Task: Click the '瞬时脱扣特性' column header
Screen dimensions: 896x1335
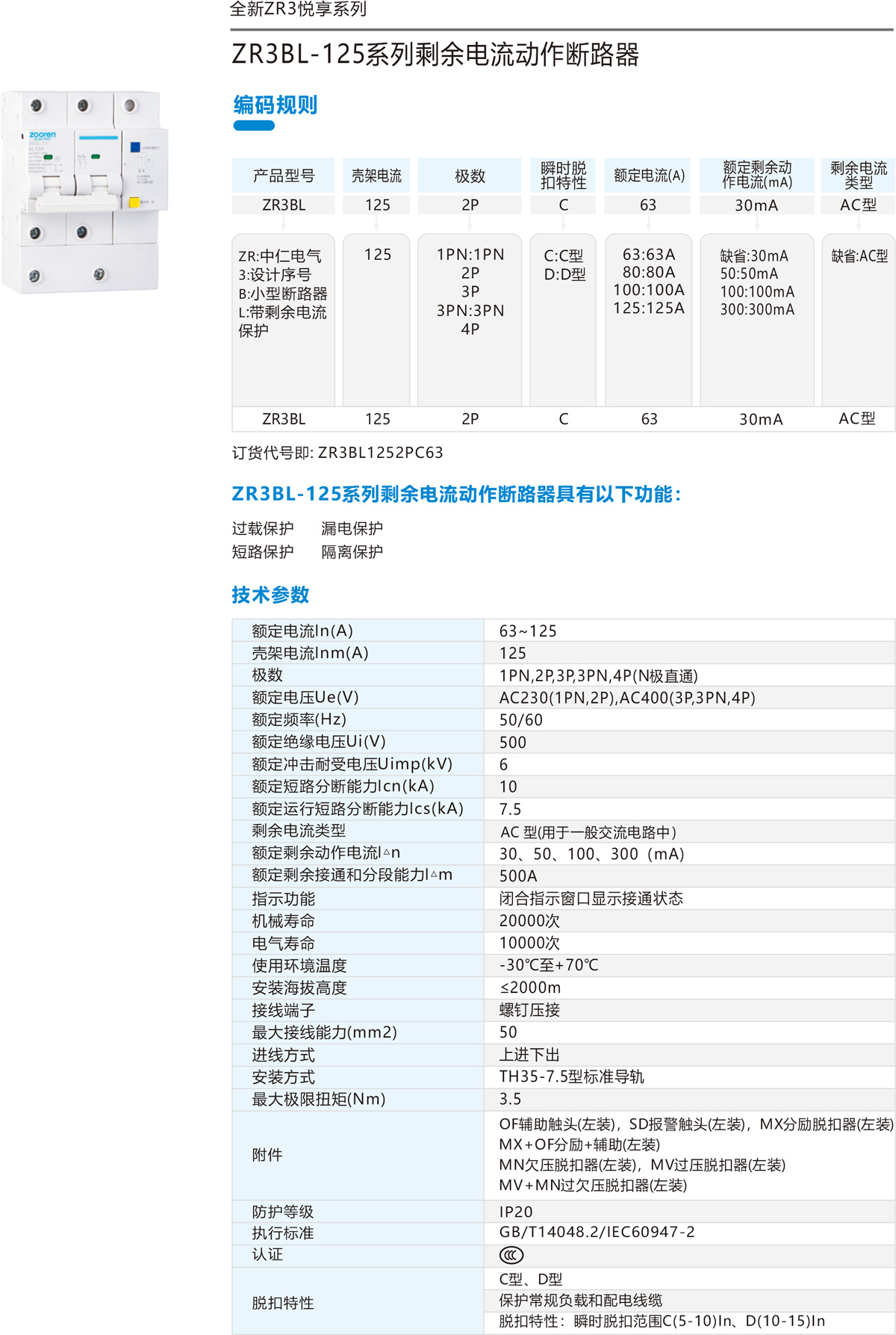Action: 563,176
